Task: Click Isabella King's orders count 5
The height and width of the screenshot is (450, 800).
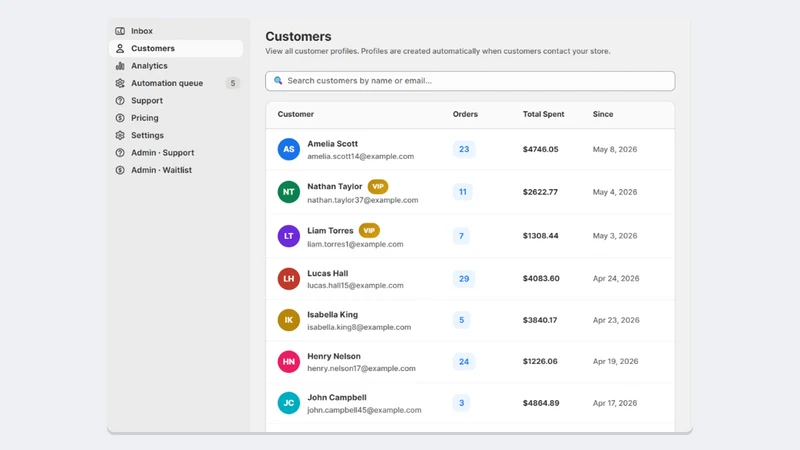Action: 461,320
